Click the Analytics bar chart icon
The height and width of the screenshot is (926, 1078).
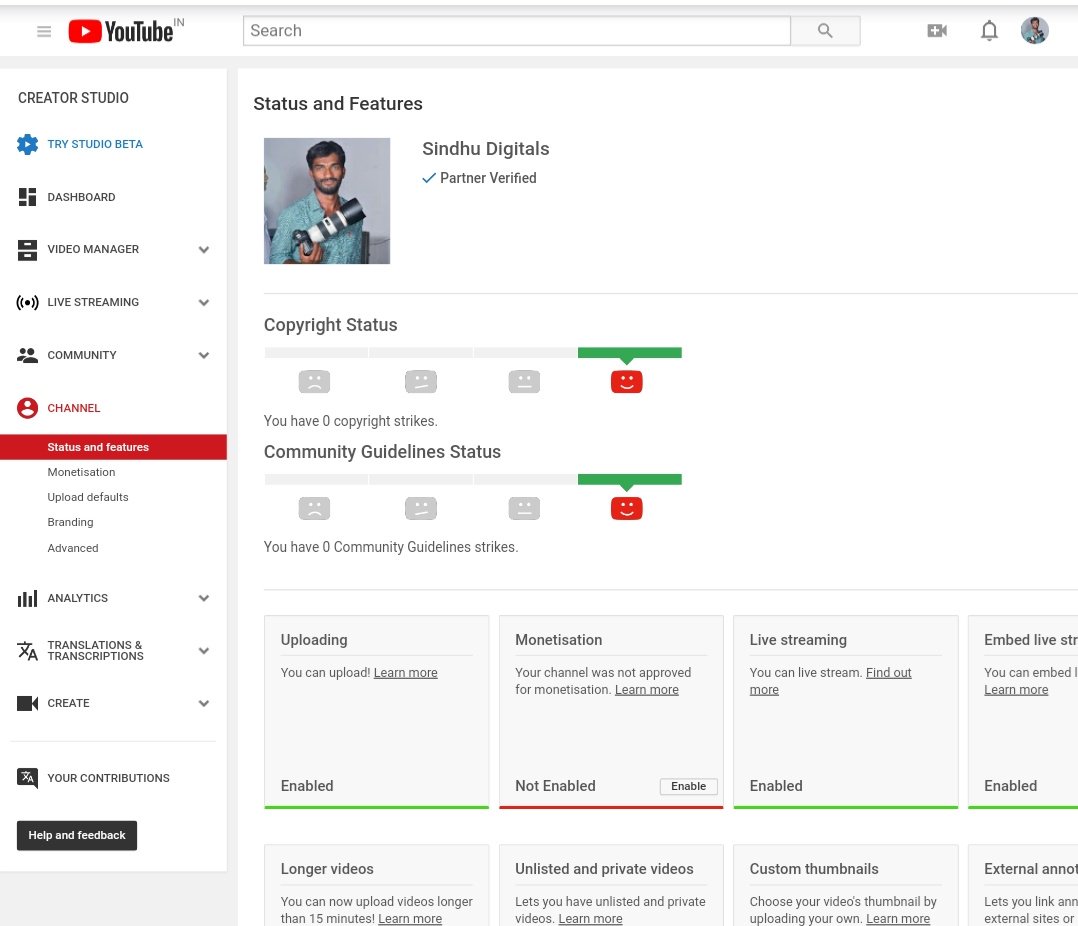pyautogui.click(x=28, y=599)
